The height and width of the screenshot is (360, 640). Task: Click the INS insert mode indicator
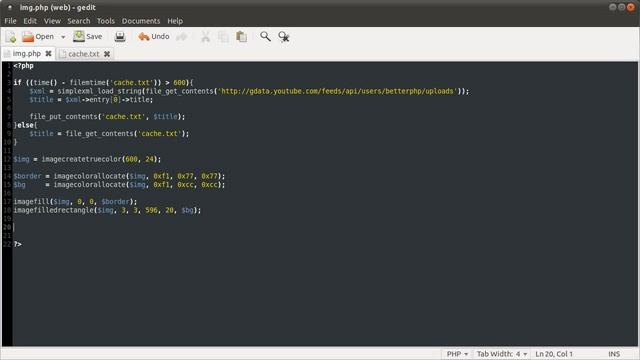[614, 354]
